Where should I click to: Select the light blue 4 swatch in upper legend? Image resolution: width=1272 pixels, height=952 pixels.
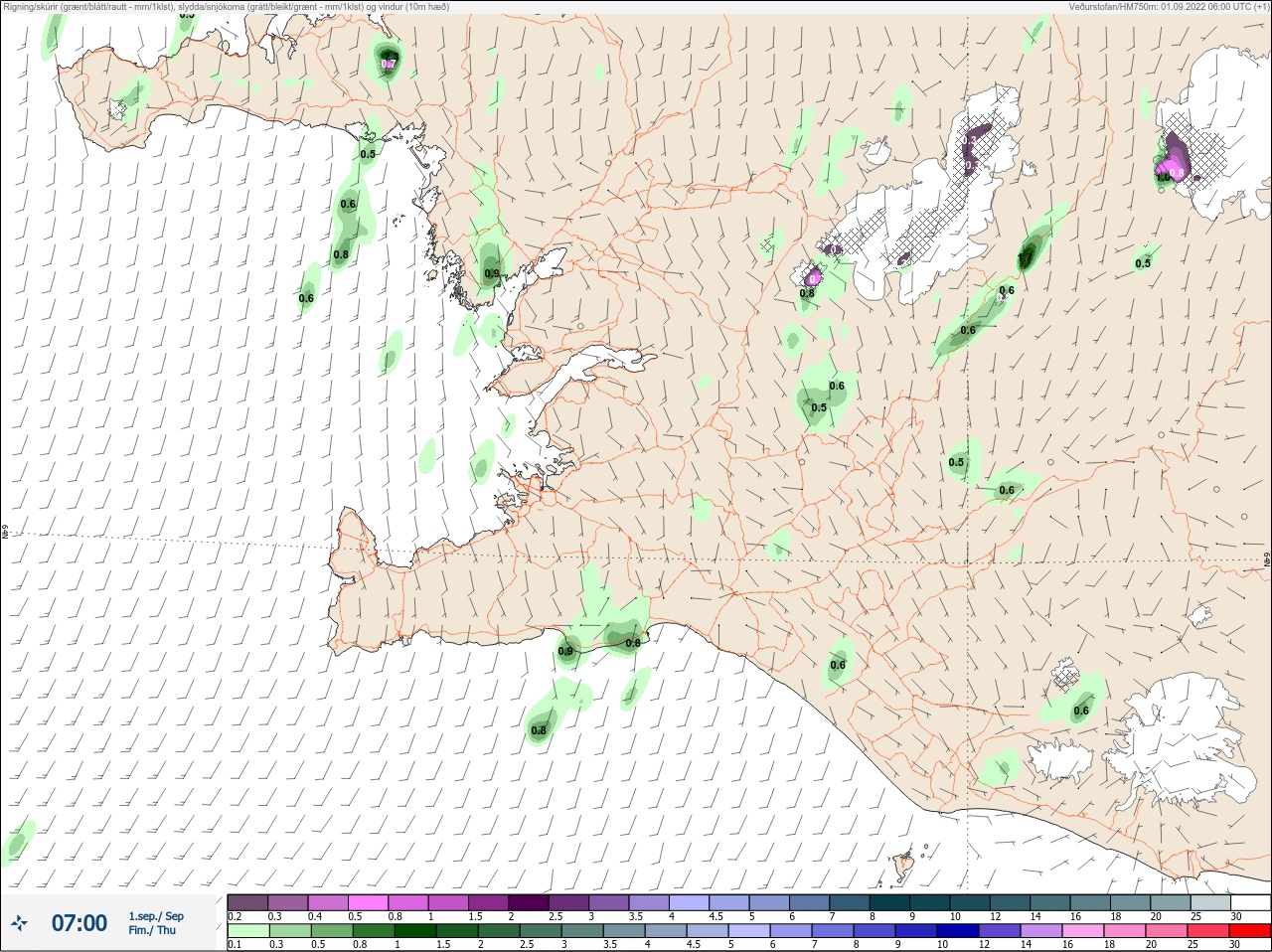tap(689, 902)
